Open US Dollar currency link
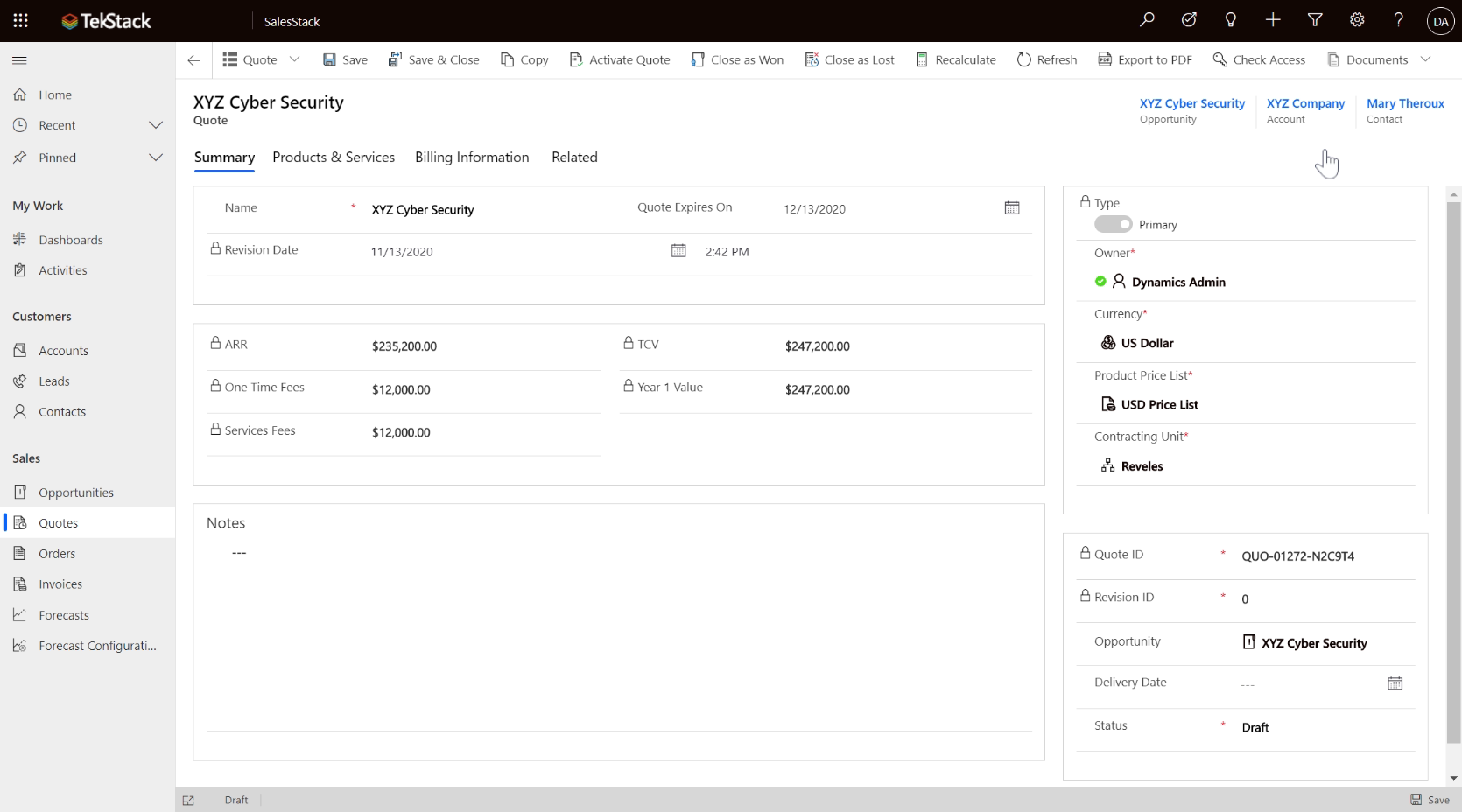Viewport: 1462px width, 812px height. tap(1147, 343)
